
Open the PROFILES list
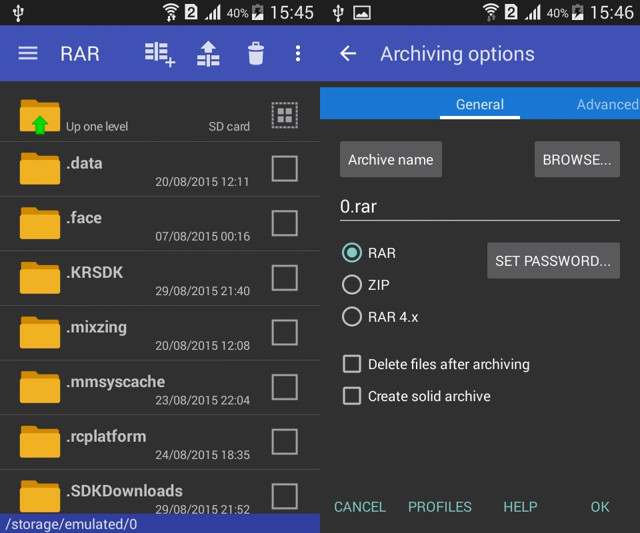[439, 507]
